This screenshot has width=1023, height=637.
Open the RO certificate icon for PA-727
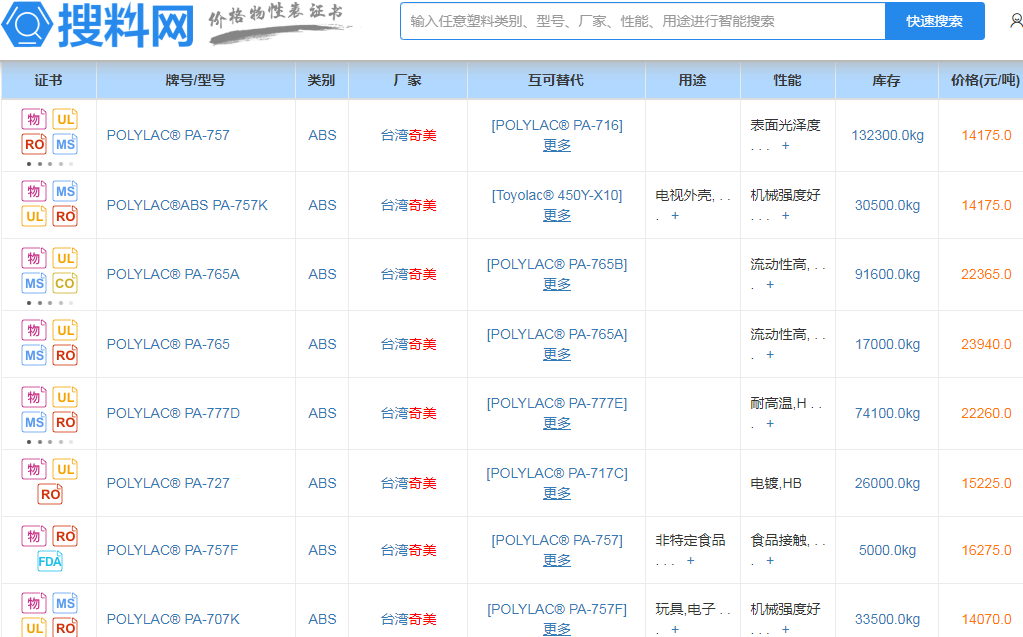click(49, 493)
